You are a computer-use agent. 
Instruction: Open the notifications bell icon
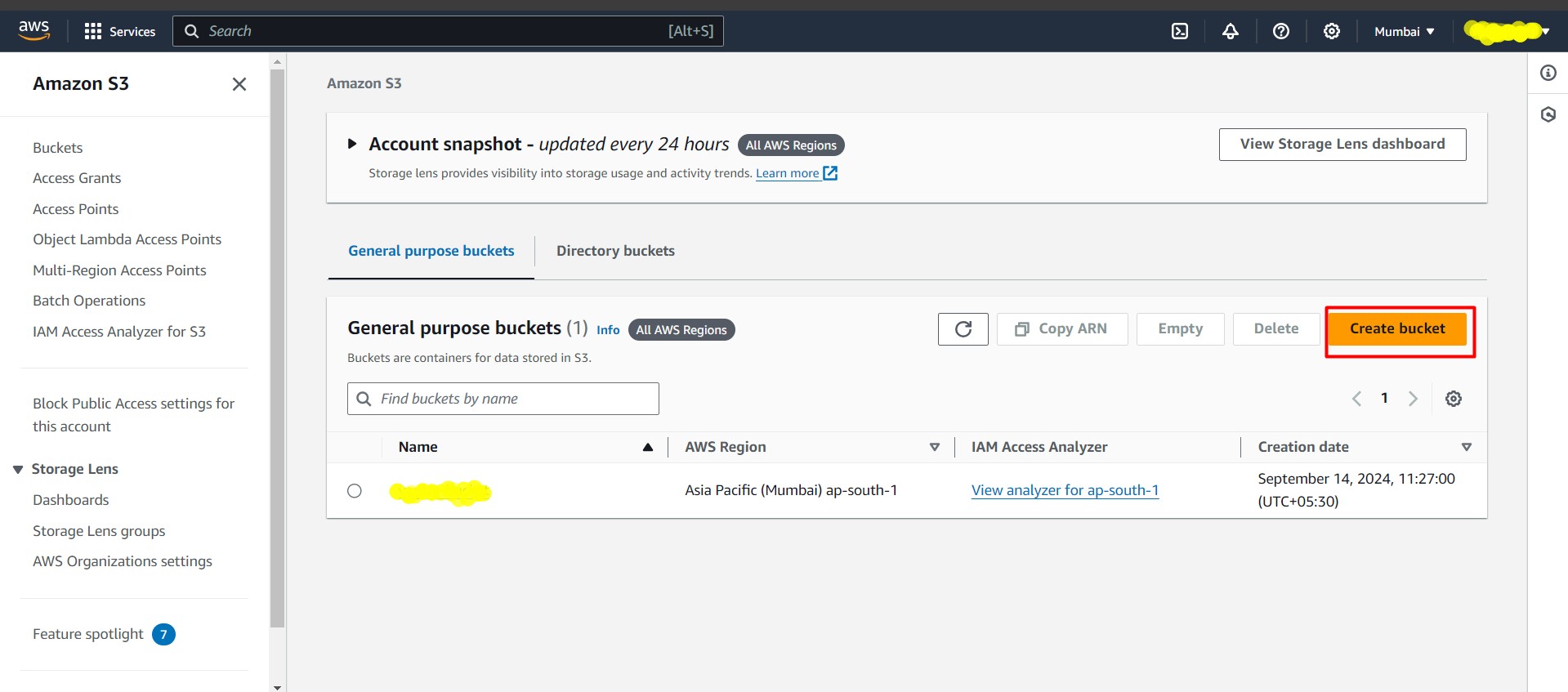[x=1230, y=31]
